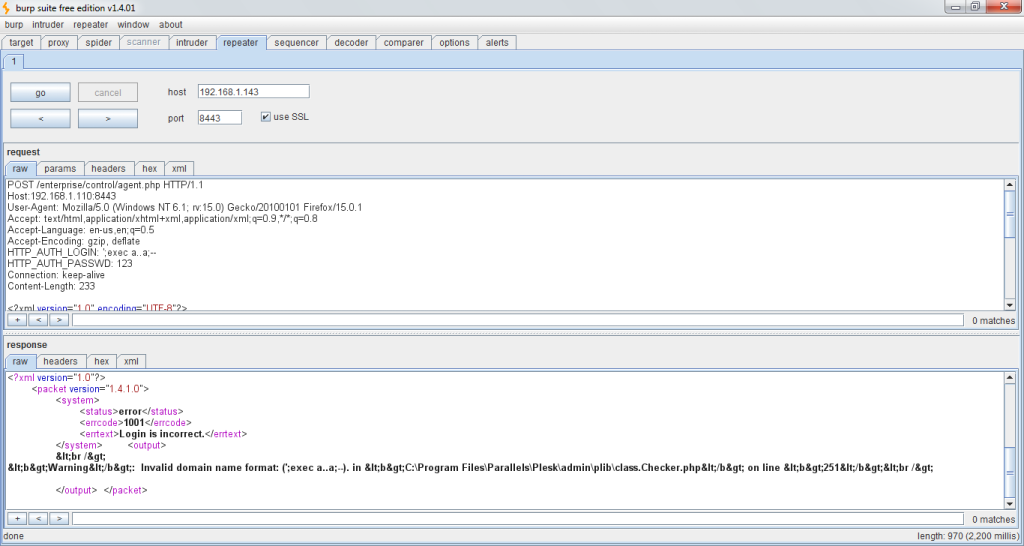Click response search next match button
The height and width of the screenshot is (546, 1024).
(59, 519)
